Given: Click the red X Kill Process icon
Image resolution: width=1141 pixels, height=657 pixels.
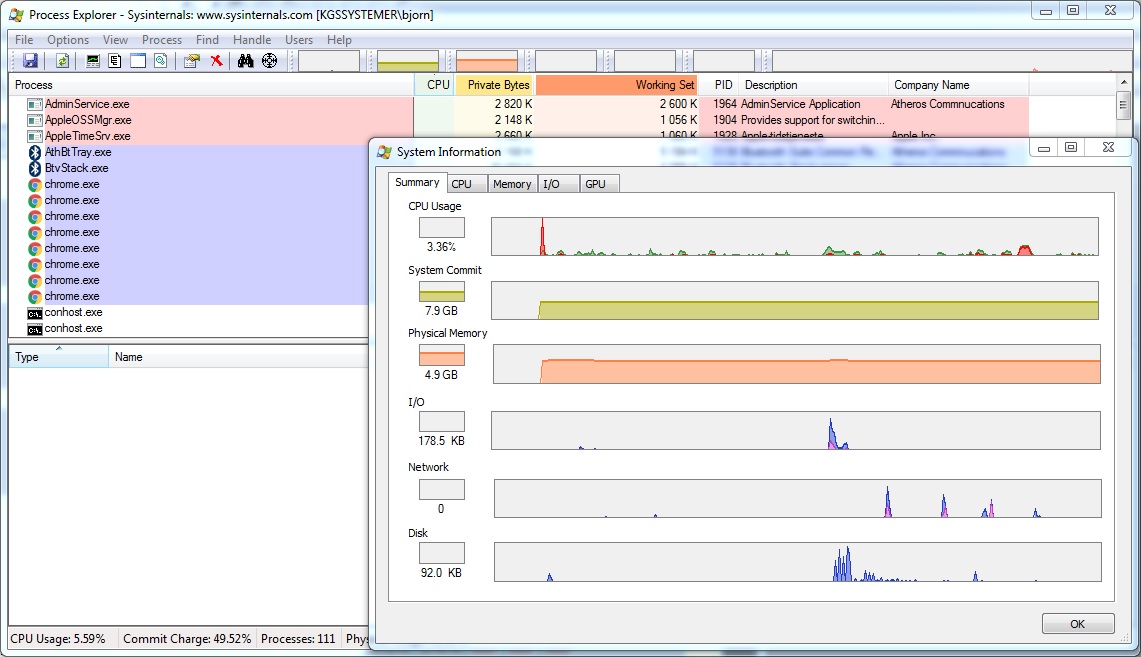Looking at the screenshot, I should click(x=216, y=61).
